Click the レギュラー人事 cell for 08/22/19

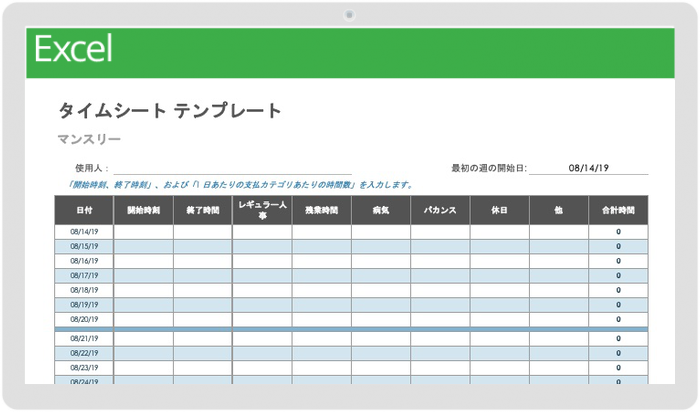[x=262, y=353]
